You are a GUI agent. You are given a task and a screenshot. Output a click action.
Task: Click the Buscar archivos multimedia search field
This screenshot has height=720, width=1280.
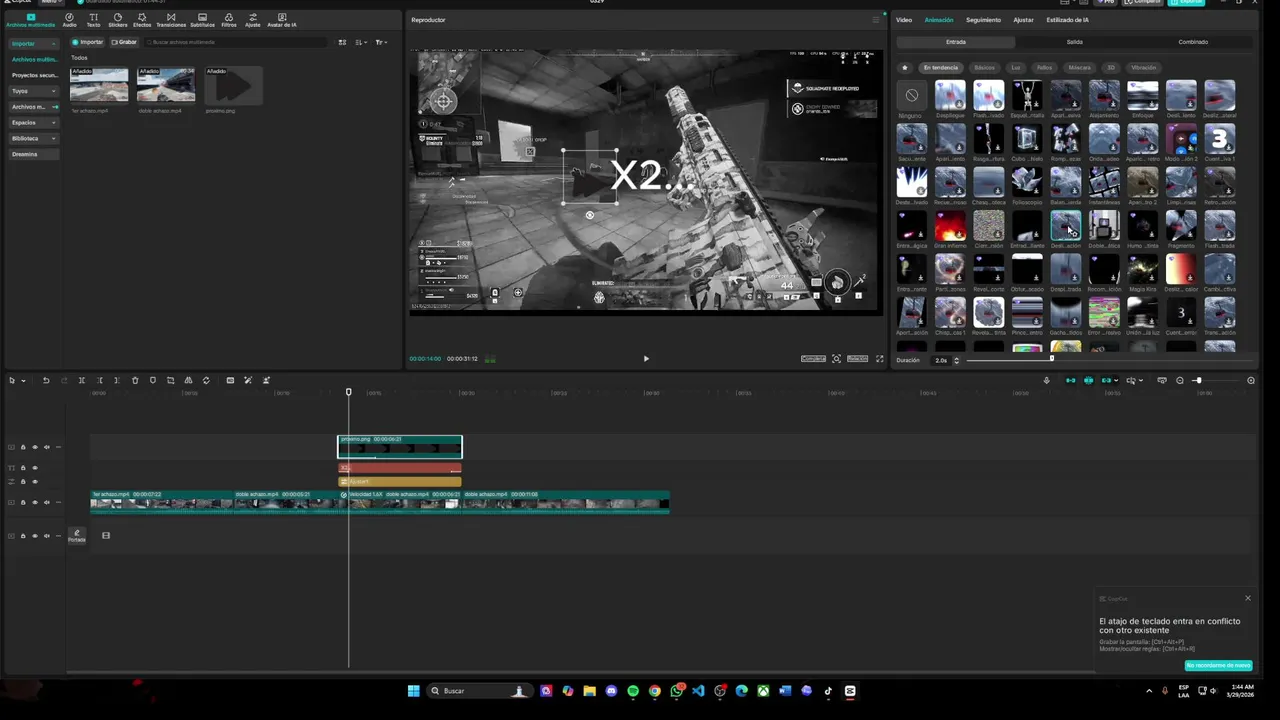click(x=236, y=42)
